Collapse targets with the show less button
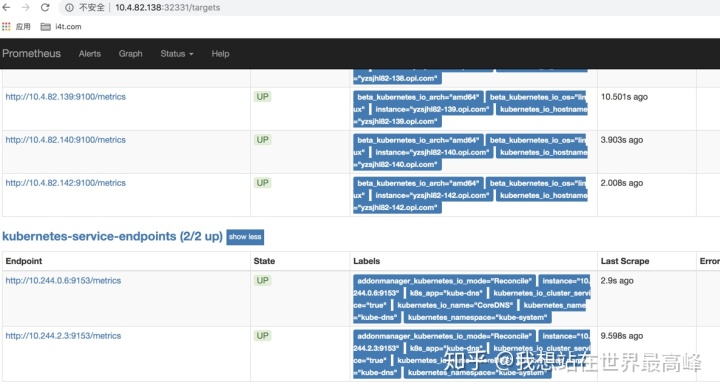The height and width of the screenshot is (391, 720). 245,237
